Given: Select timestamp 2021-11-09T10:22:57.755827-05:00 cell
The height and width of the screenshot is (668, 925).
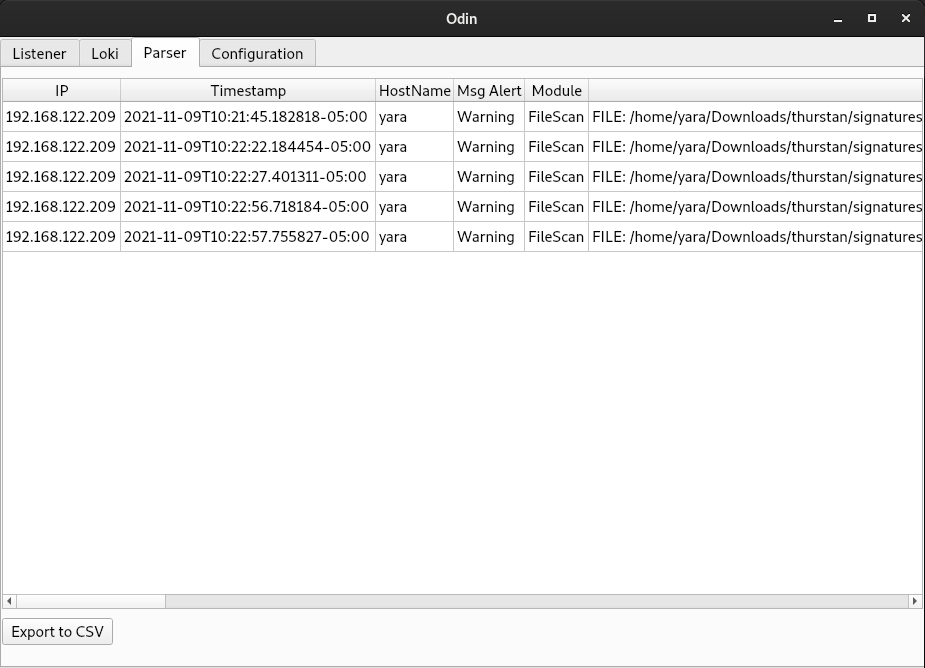Looking at the screenshot, I should coord(248,237).
